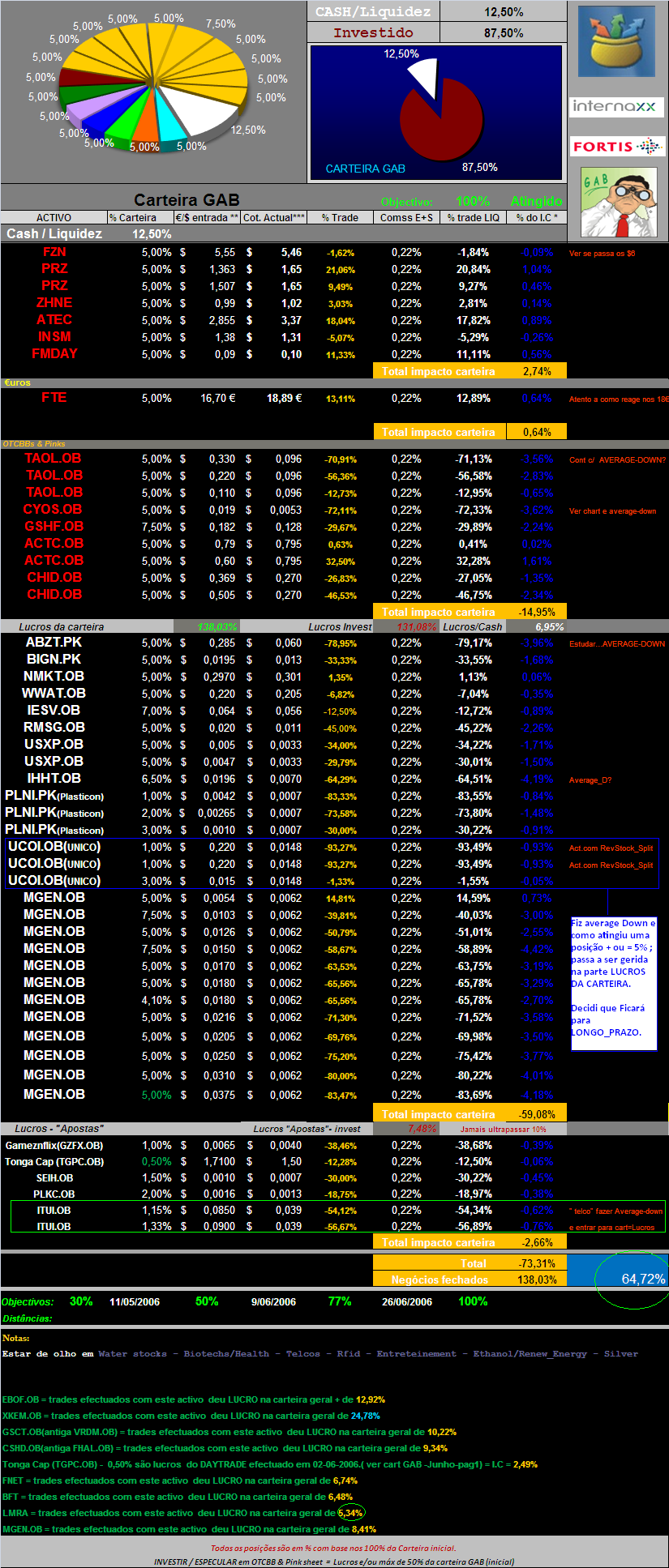Click the % trade LIQ column header

(x=474, y=217)
